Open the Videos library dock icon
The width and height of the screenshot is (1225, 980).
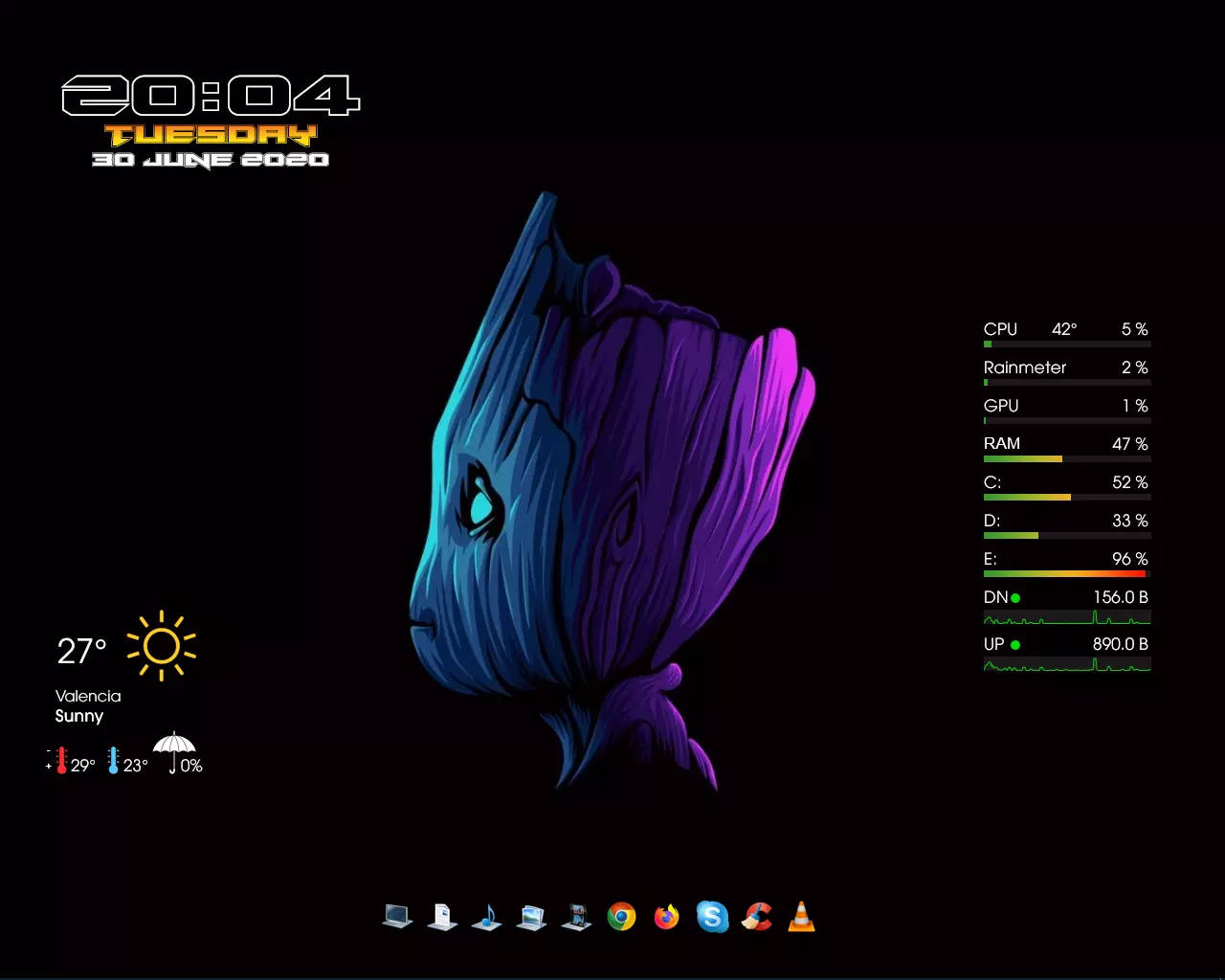(576, 917)
